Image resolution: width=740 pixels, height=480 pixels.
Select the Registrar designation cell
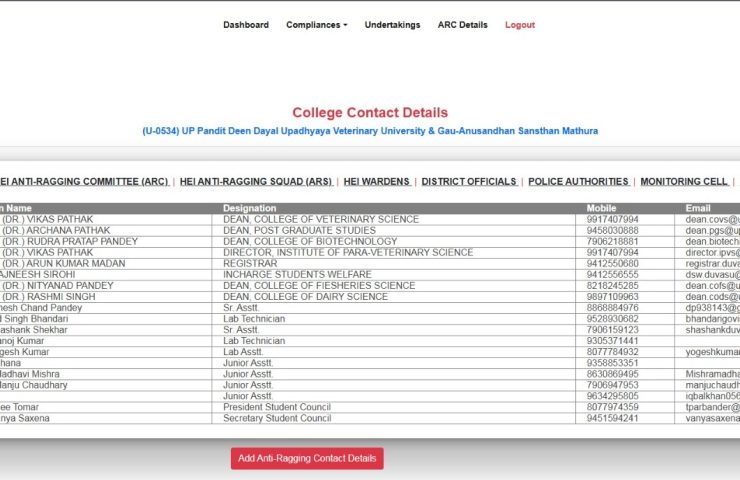click(394, 263)
